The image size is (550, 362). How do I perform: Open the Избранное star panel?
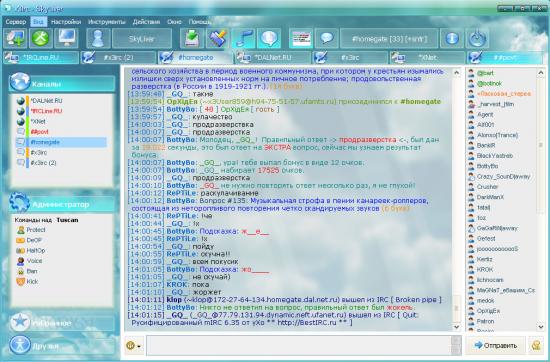pyautogui.click(x=62, y=323)
